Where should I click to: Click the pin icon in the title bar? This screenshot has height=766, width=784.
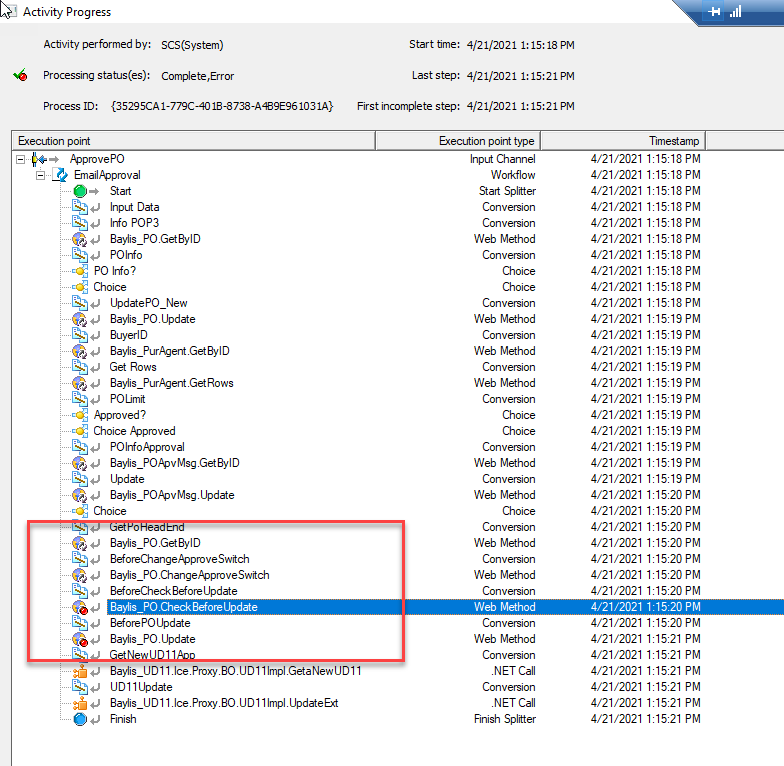(714, 11)
